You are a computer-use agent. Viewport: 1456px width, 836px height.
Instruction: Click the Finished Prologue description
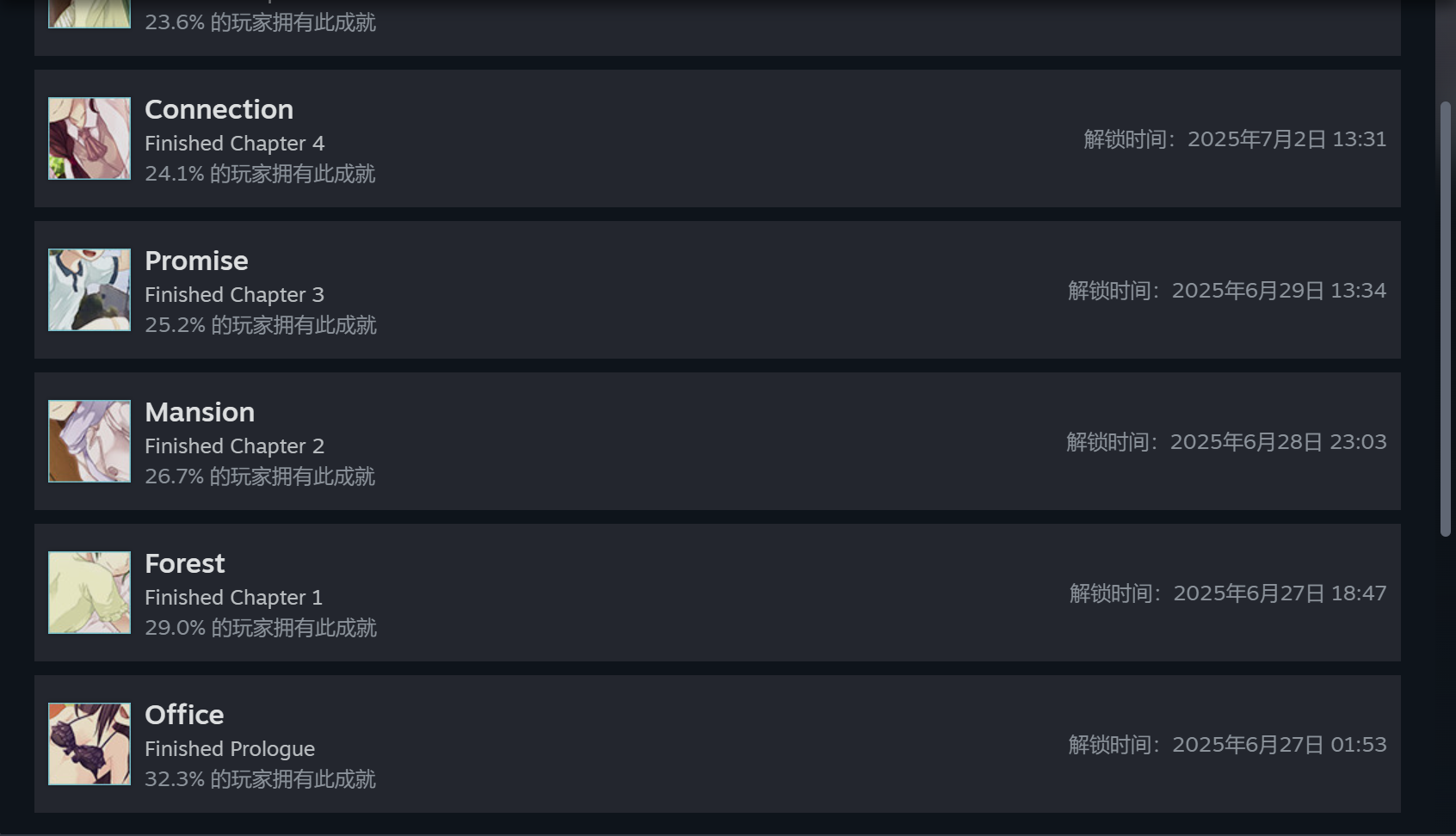(x=230, y=749)
